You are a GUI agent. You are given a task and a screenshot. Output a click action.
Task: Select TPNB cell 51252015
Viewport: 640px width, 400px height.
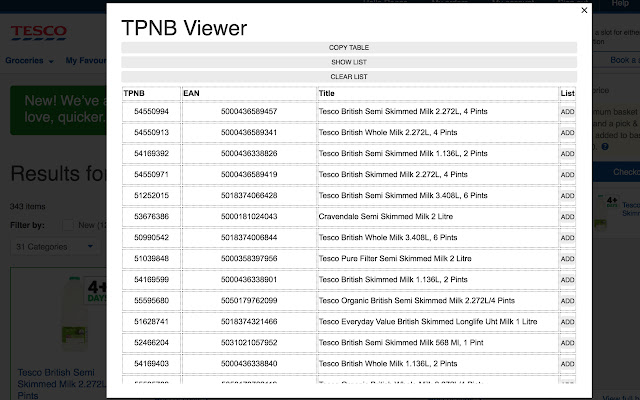[x=151, y=196]
